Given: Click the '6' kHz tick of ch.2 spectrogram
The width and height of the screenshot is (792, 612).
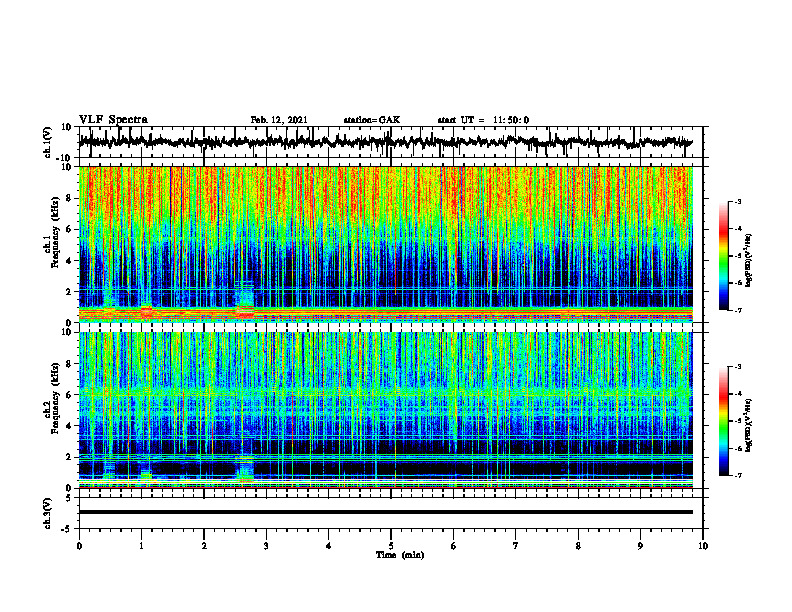Looking at the screenshot, I should point(69,395).
